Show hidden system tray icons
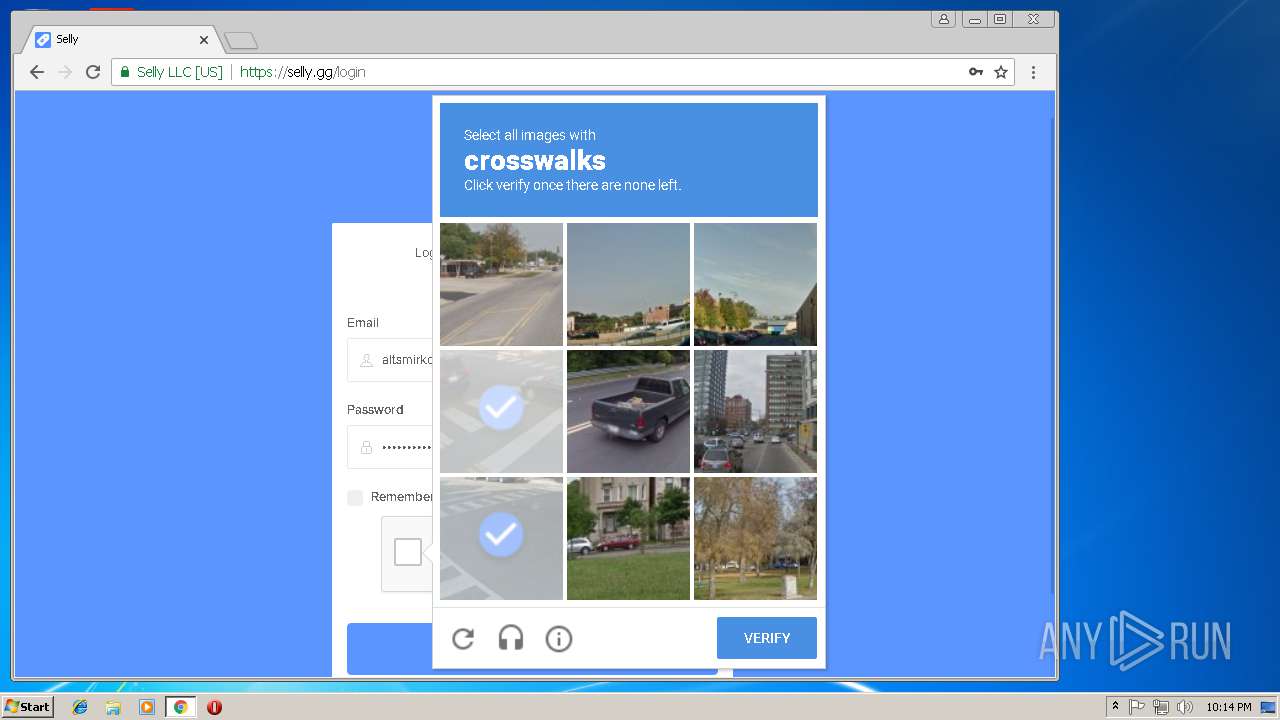This screenshot has width=1280, height=720. (x=1115, y=707)
